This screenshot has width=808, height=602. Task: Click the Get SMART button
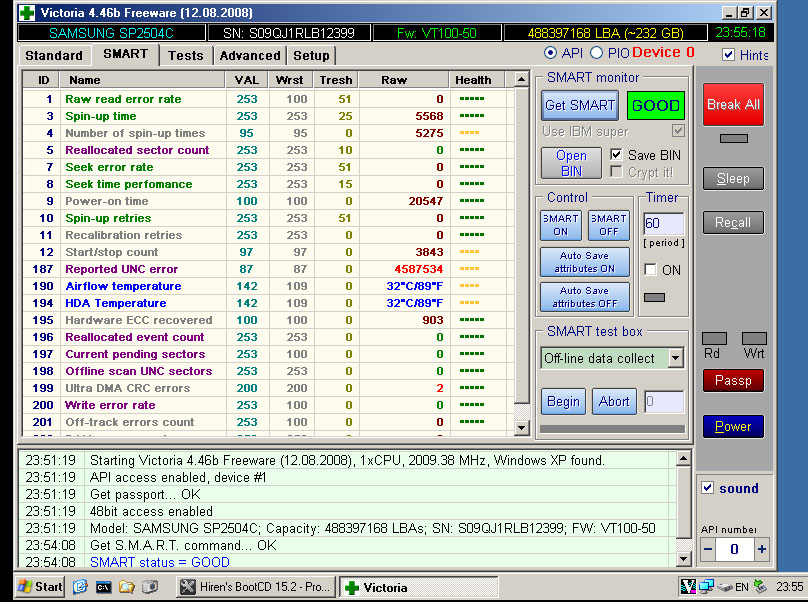coord(580,105)
